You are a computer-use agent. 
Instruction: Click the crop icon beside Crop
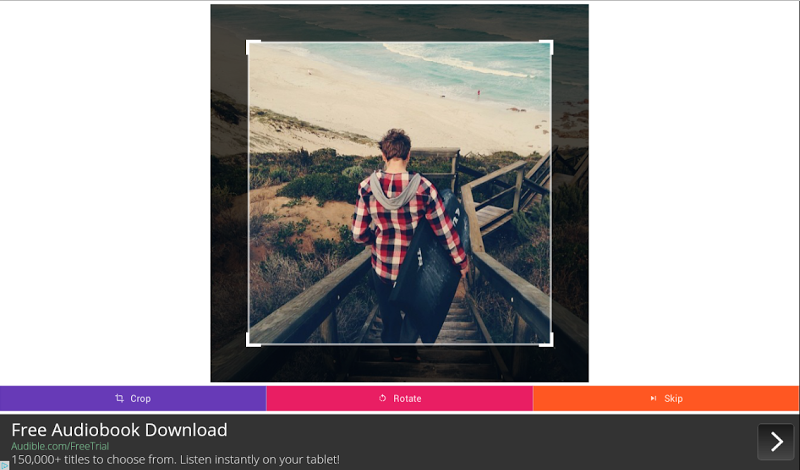[119, 398]
